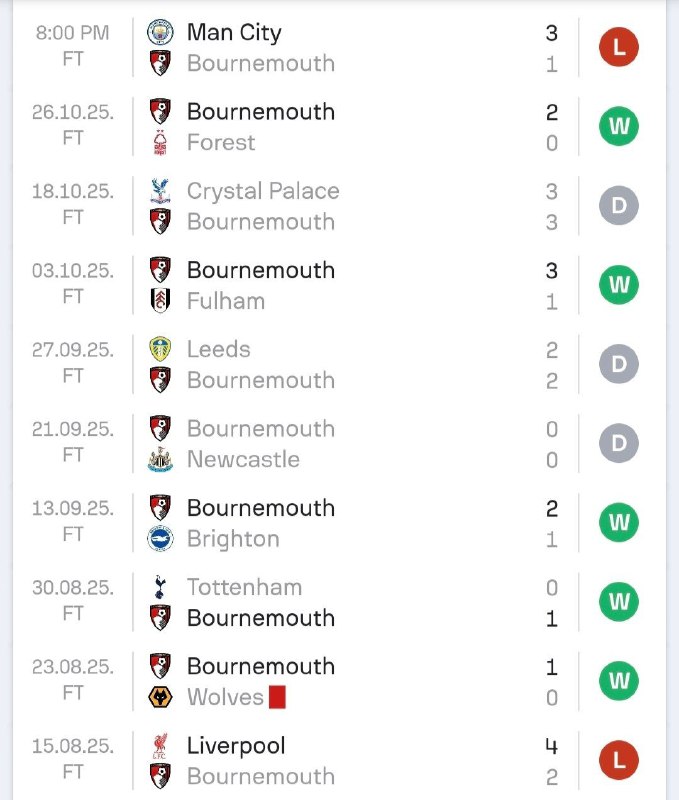The height and width of the screenshot is (800, 679).
Task: Click the red card icon beside Wolves
Action: [x=277, y=697]
